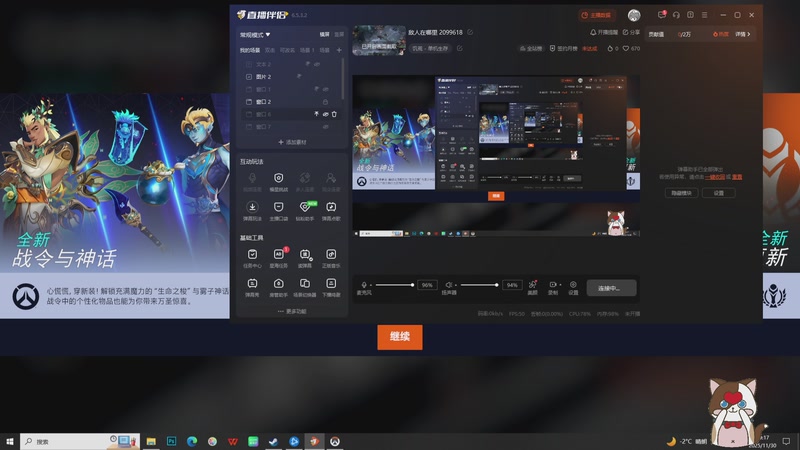Click the 连接中 start button

(611, 288)
